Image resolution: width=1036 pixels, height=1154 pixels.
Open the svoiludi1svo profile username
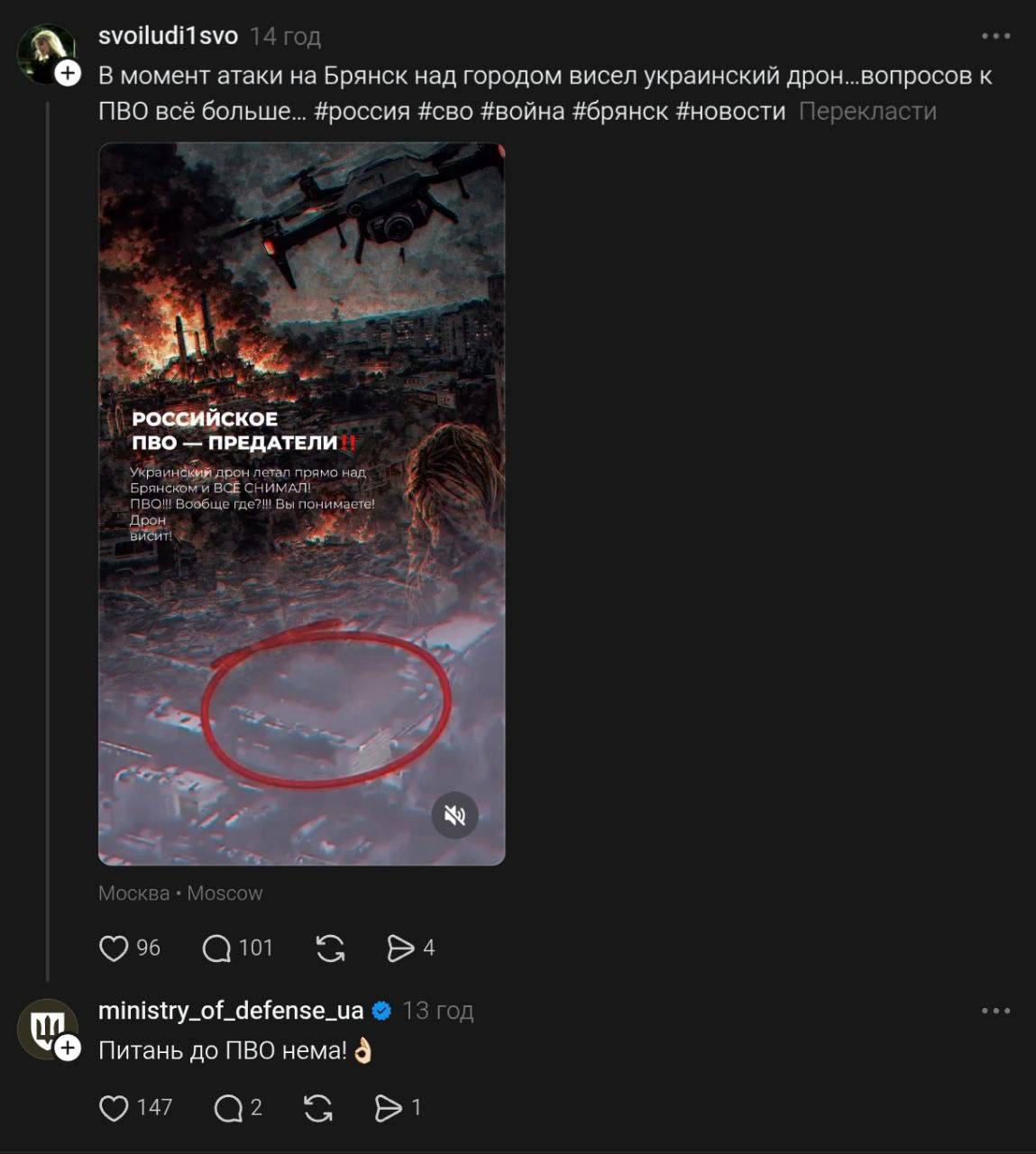pyautogui.click(x=168, y=36)
